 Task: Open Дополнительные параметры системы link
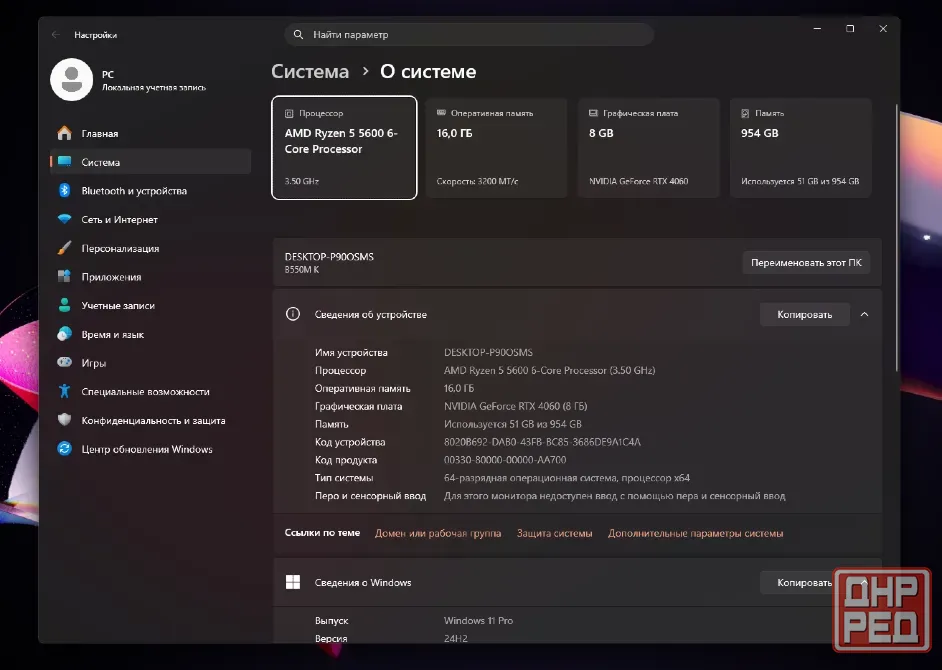coord(696,533)
